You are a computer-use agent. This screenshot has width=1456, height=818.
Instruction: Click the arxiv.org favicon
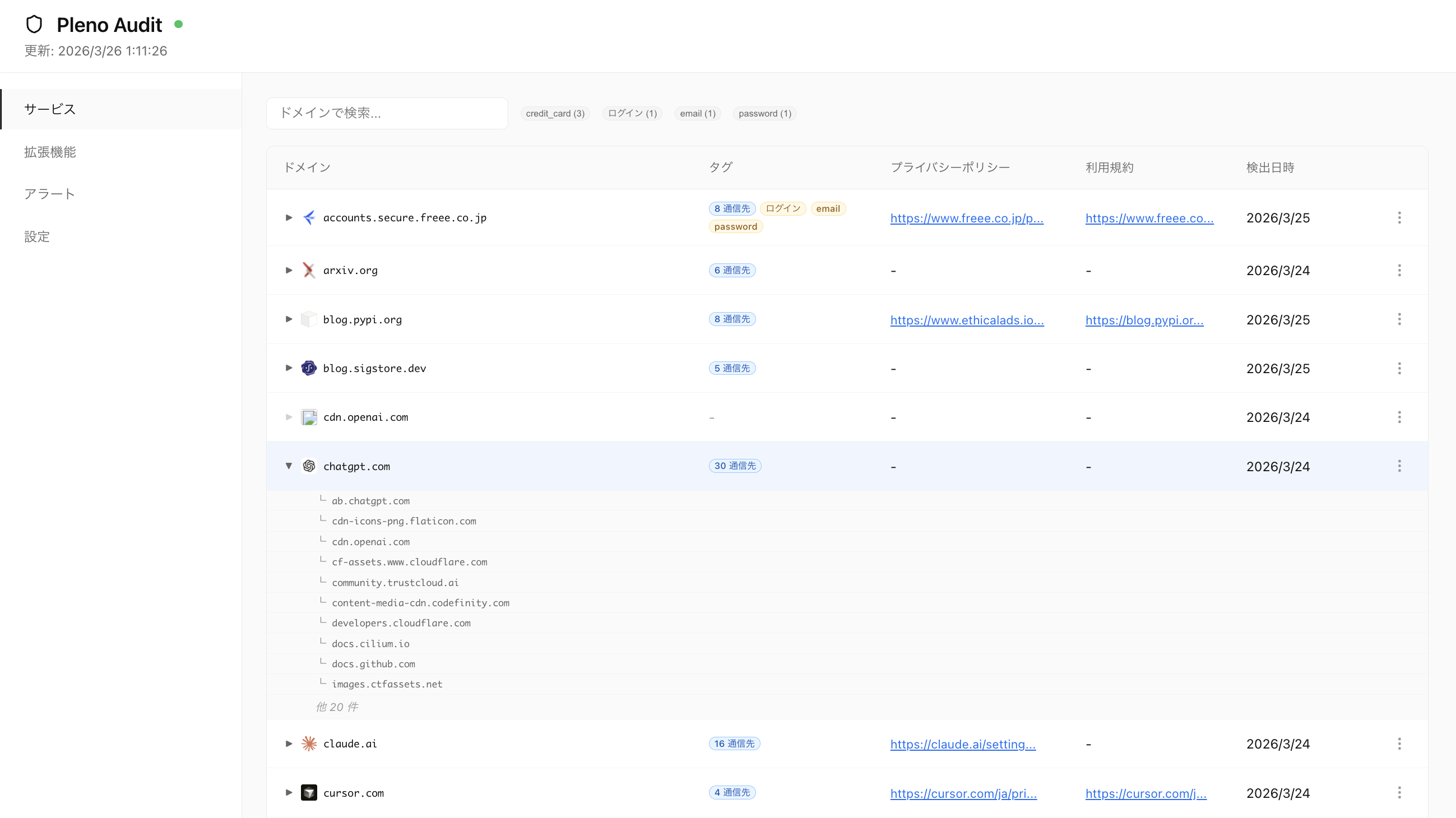pos(309,270)
